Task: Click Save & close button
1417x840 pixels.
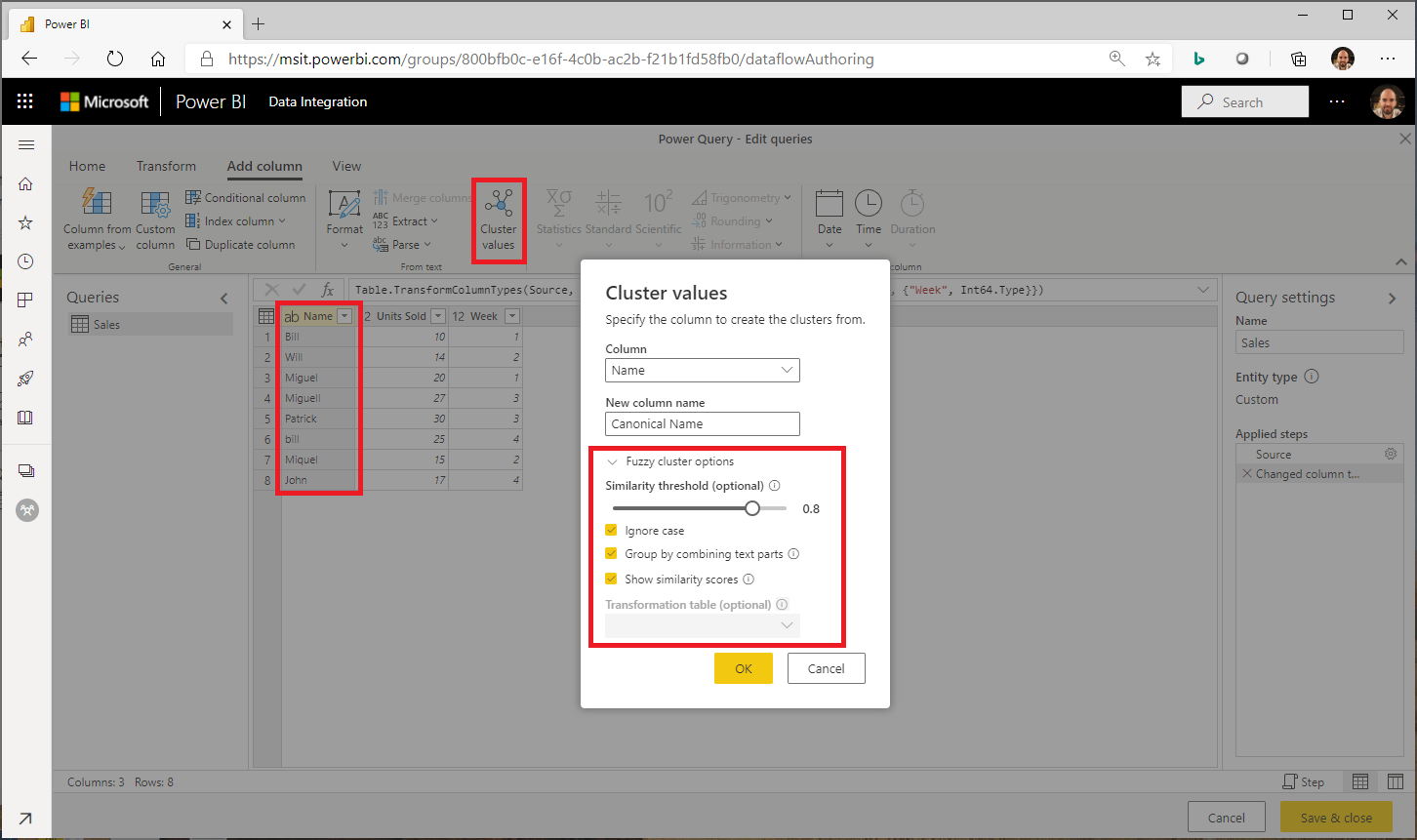Action: coord(1336,818)
